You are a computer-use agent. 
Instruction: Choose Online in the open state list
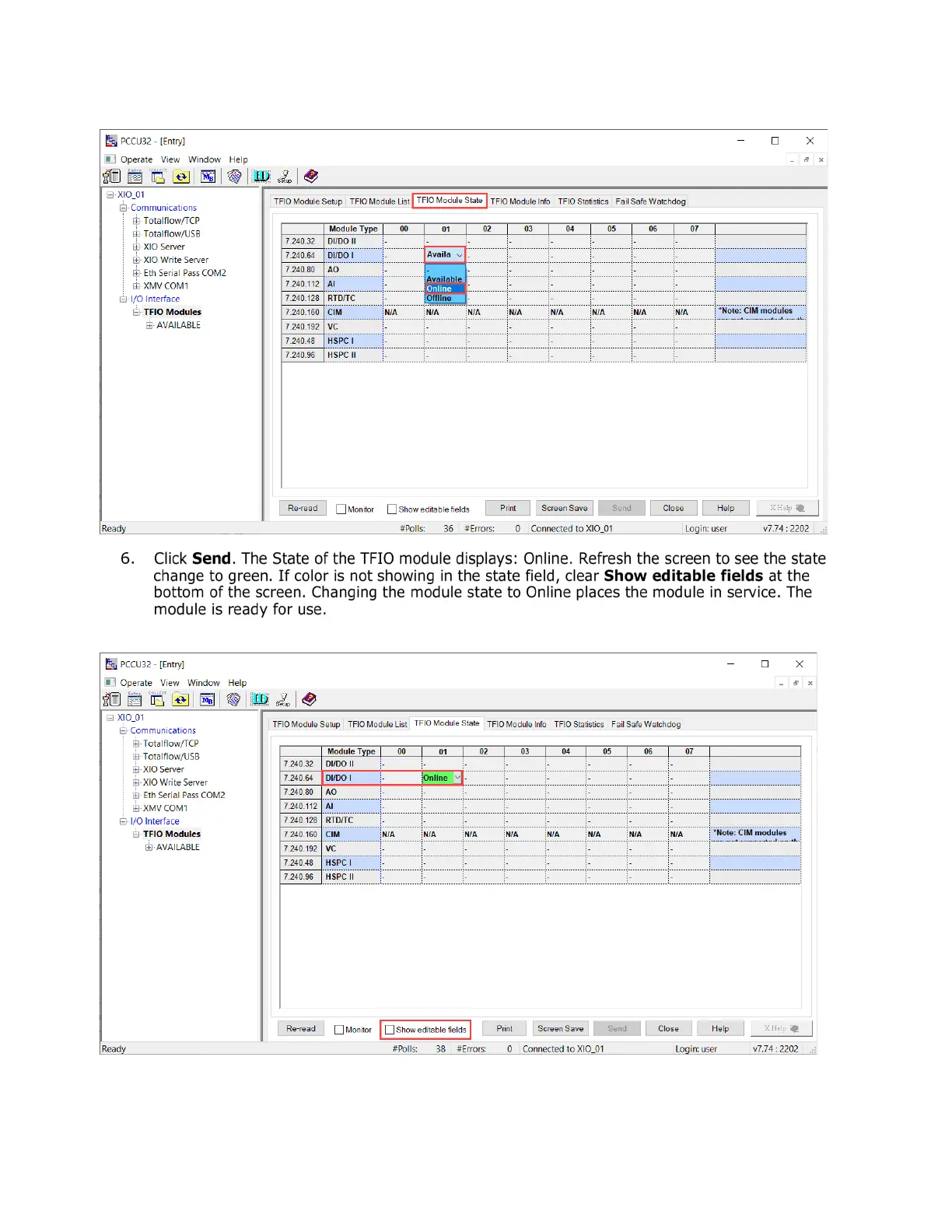(445, 289)
